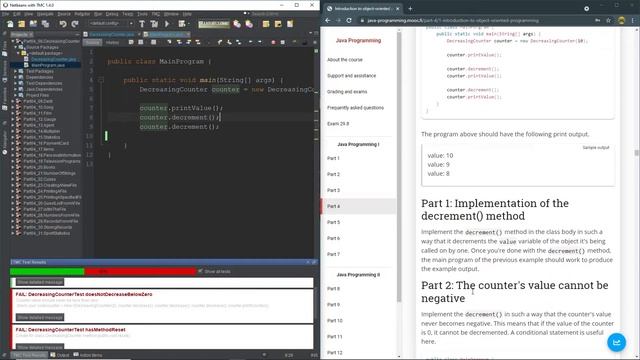Expand the Test Dependencies node

point(16,83)
